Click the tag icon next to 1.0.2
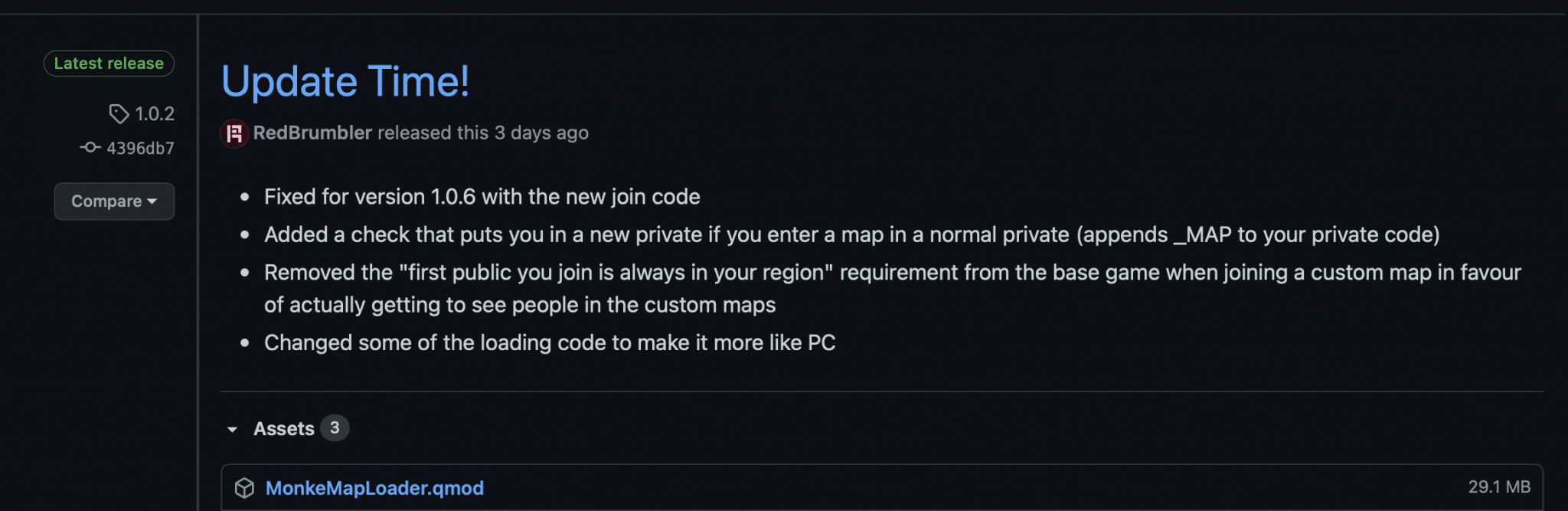Image resolution: width=1568 pixels, height=511 pixels. click(x=119, y=113)
